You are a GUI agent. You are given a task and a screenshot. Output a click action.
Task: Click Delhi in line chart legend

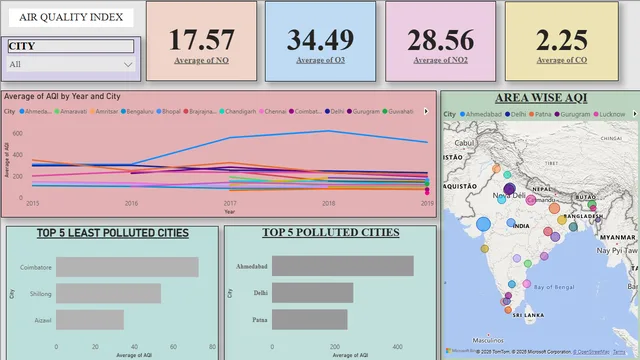coord(334,111)
